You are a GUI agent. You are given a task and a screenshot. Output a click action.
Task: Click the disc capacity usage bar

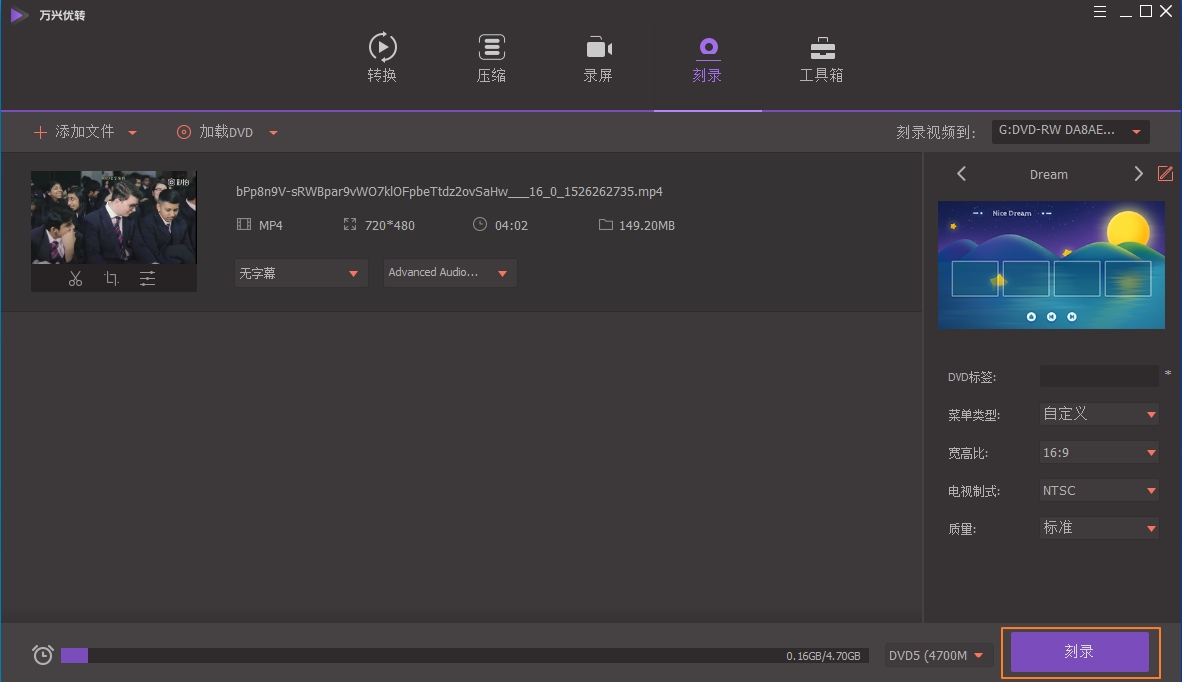click(x=464, y=656)
